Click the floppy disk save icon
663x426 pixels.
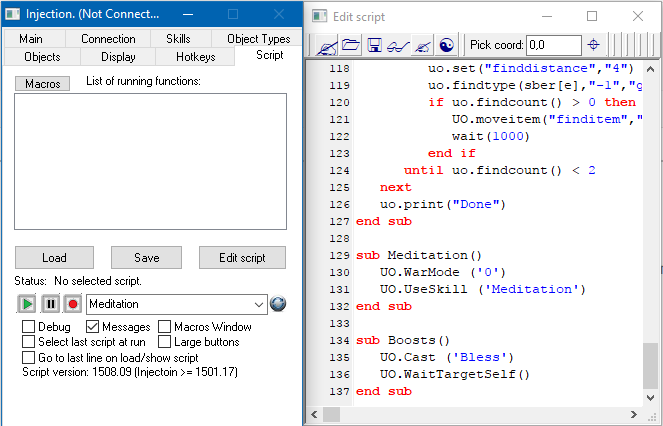point(374,45)
